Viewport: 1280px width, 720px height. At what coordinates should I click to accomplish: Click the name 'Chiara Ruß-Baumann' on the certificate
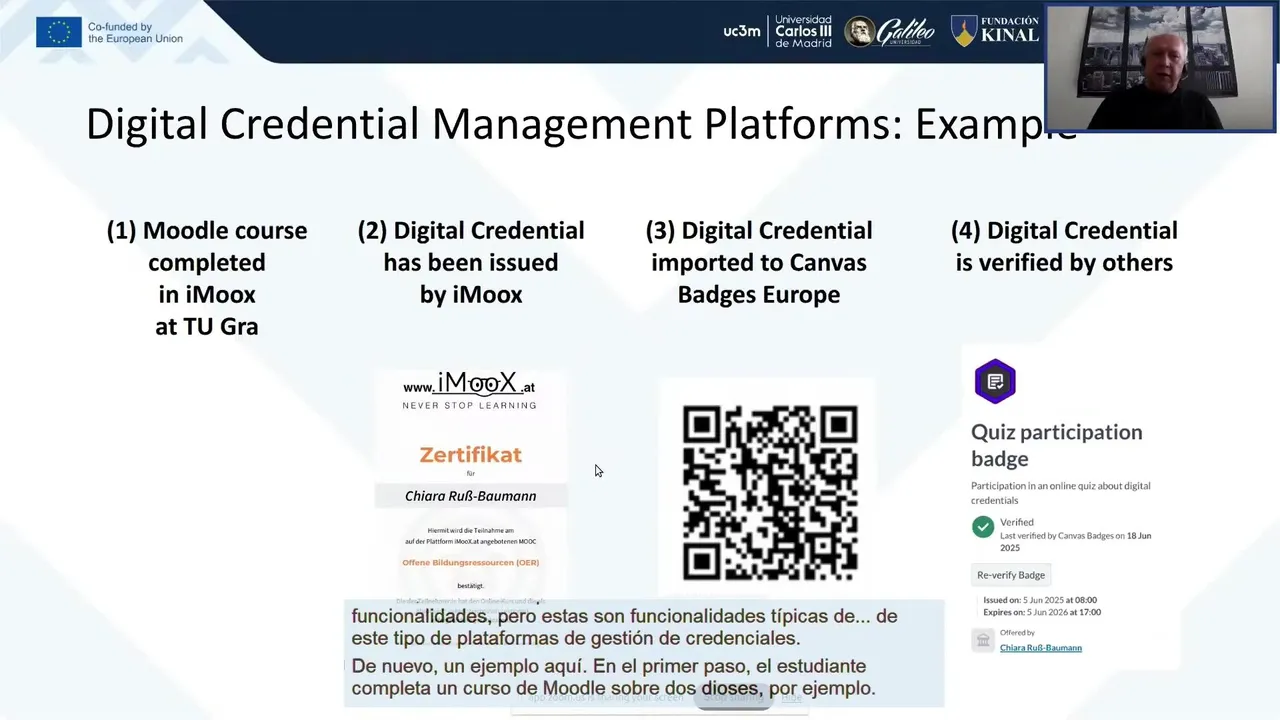(x=470, y=496)
